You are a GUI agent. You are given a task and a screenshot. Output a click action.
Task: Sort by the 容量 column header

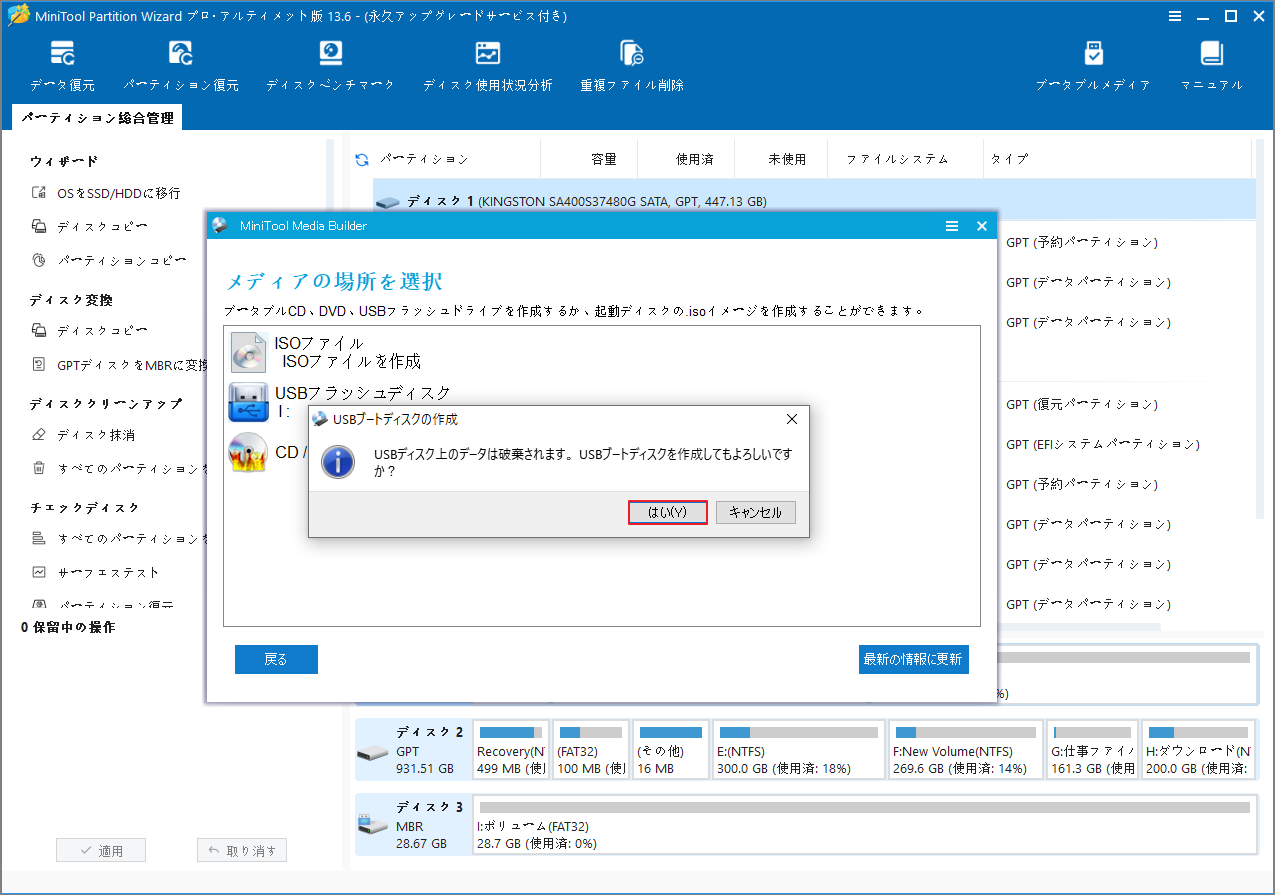pos(604,159)
